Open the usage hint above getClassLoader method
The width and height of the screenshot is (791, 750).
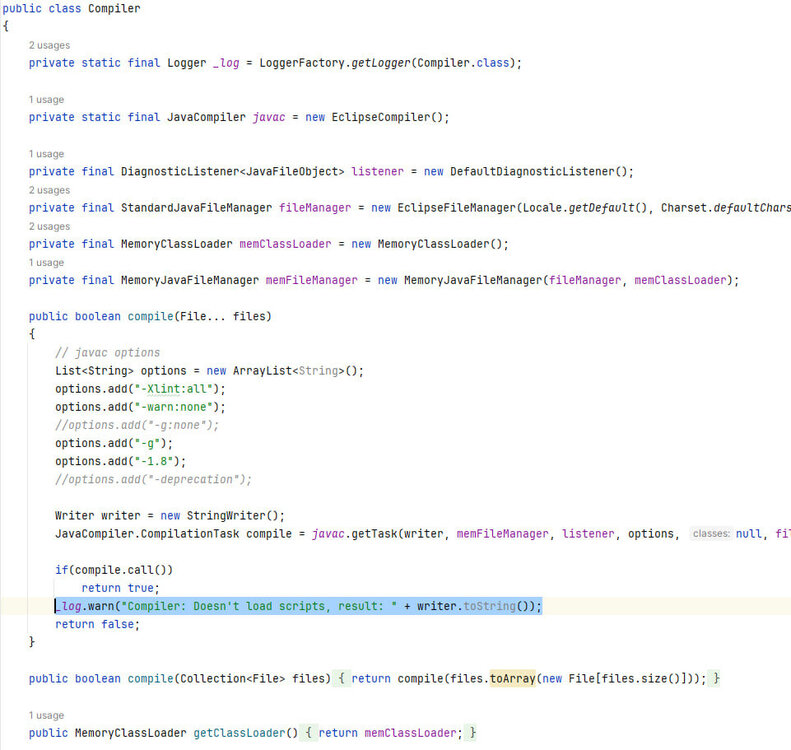click(46, 715)
